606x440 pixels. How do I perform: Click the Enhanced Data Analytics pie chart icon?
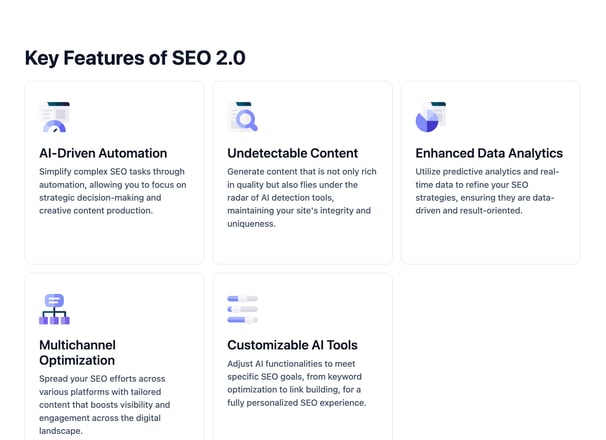(431, 117)
